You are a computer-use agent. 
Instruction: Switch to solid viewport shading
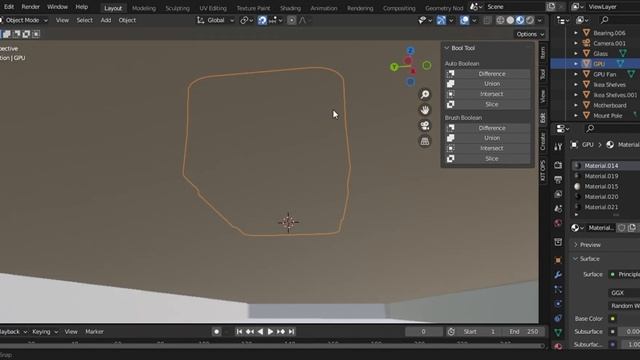point(510,20)
